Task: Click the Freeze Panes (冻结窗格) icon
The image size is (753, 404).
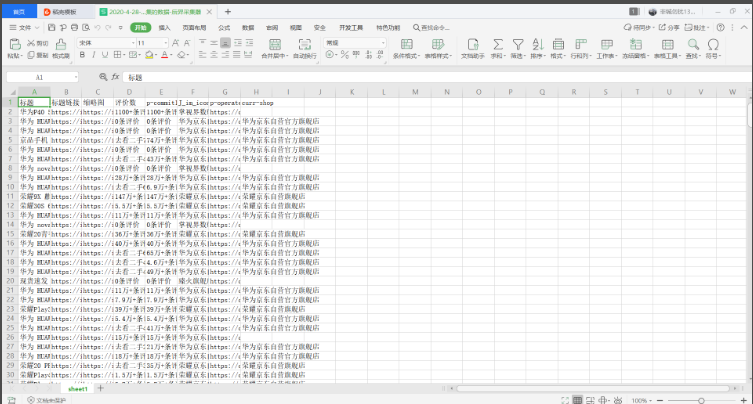Action: pos(636,44)
